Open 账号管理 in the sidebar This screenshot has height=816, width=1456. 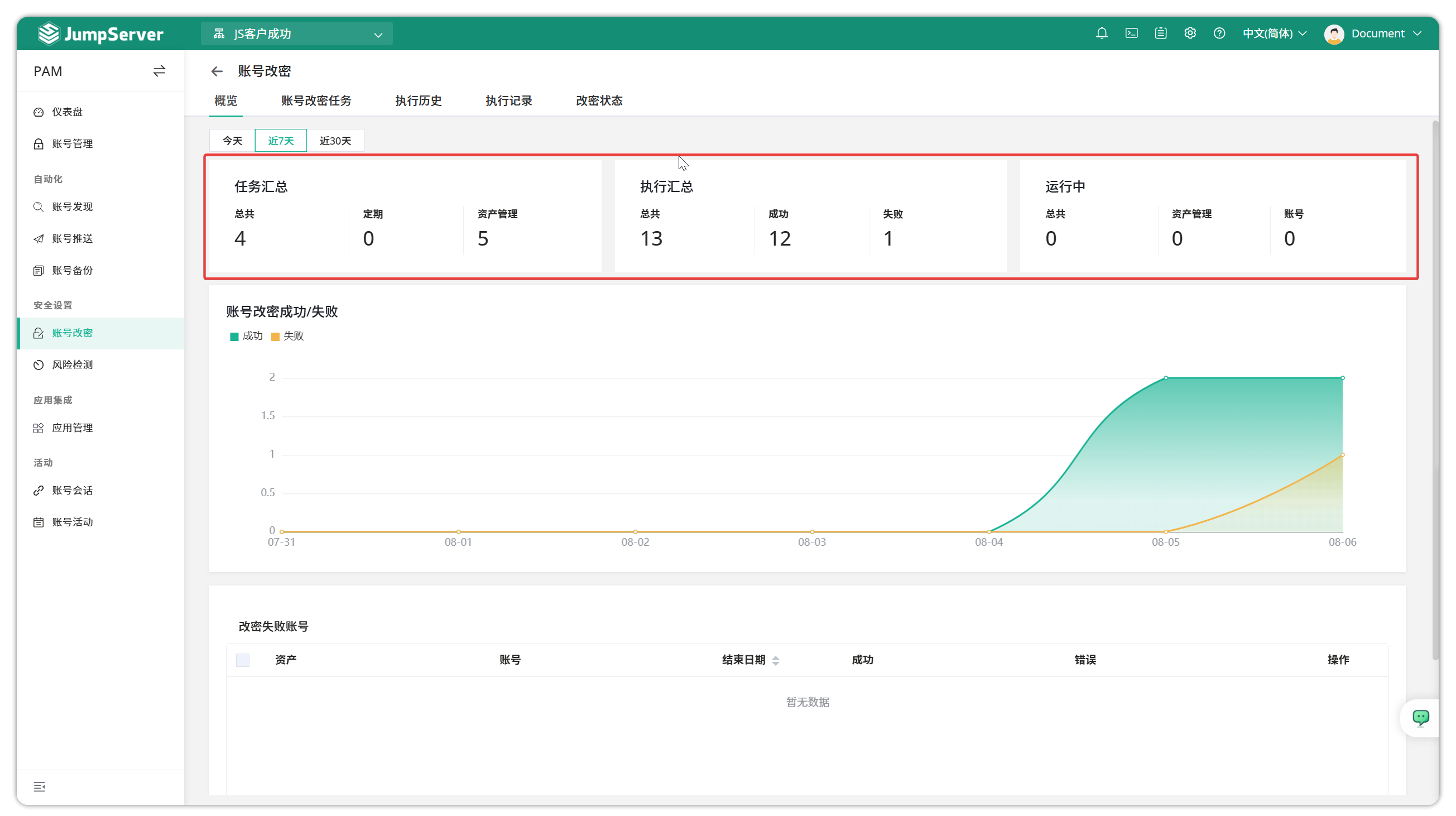tap(100, 143)
